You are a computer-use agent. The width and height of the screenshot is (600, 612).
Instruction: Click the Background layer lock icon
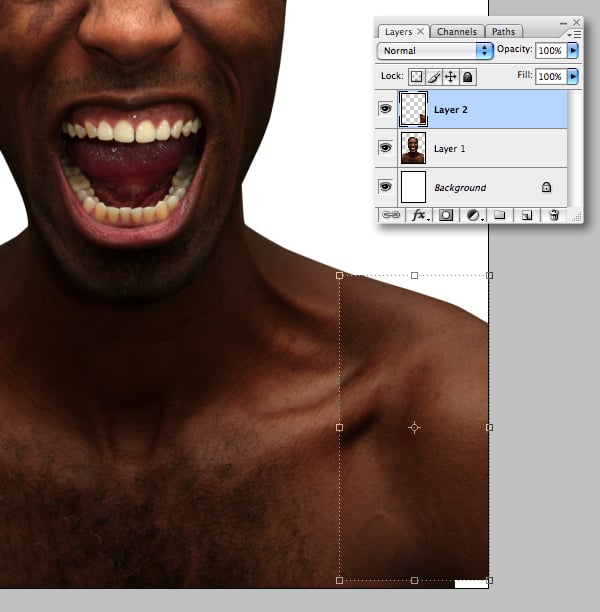(x=546, y=187)
